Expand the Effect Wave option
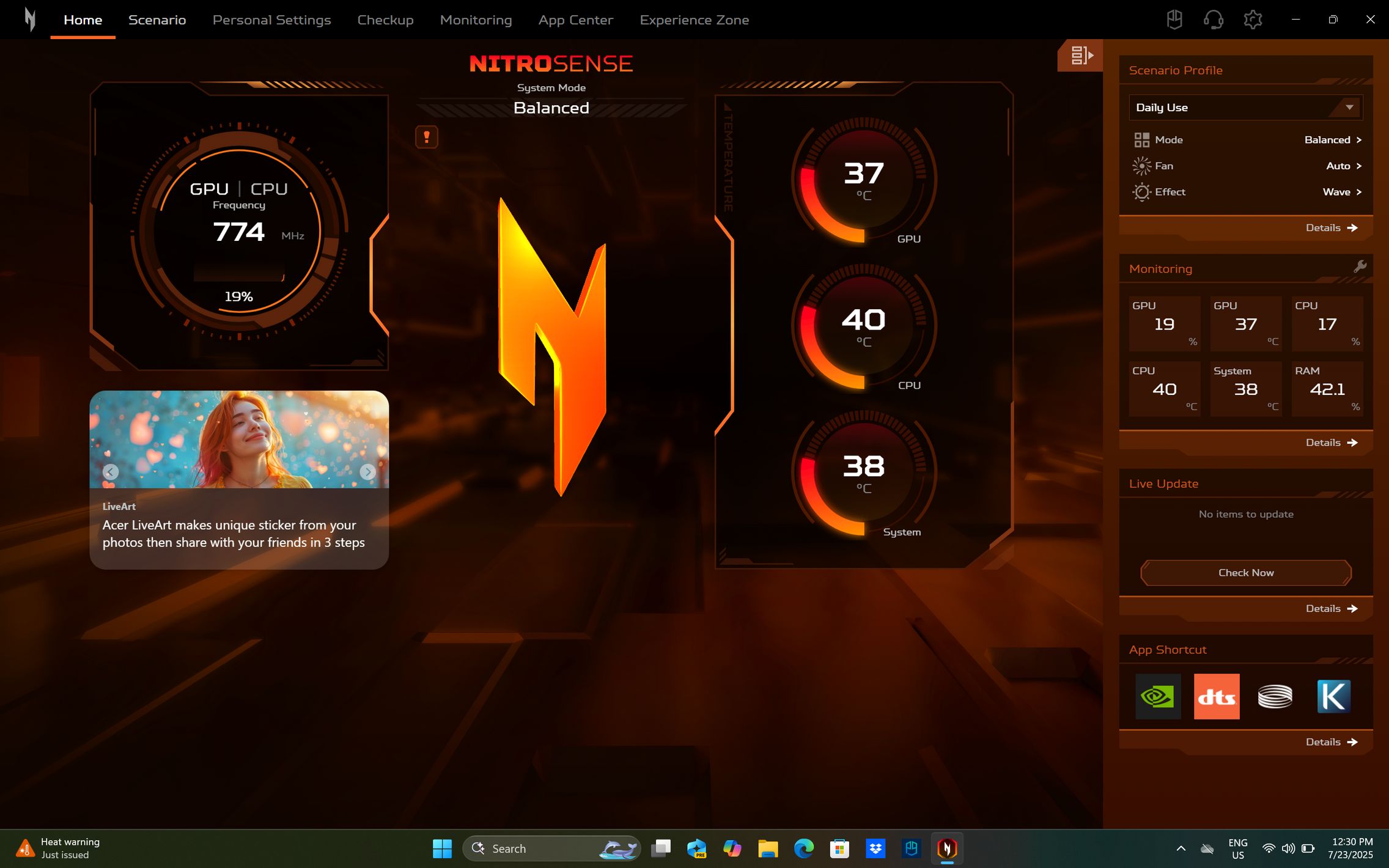This screenshot has height=868, width=1389. pyautogui.click(x=1342, y=192)
